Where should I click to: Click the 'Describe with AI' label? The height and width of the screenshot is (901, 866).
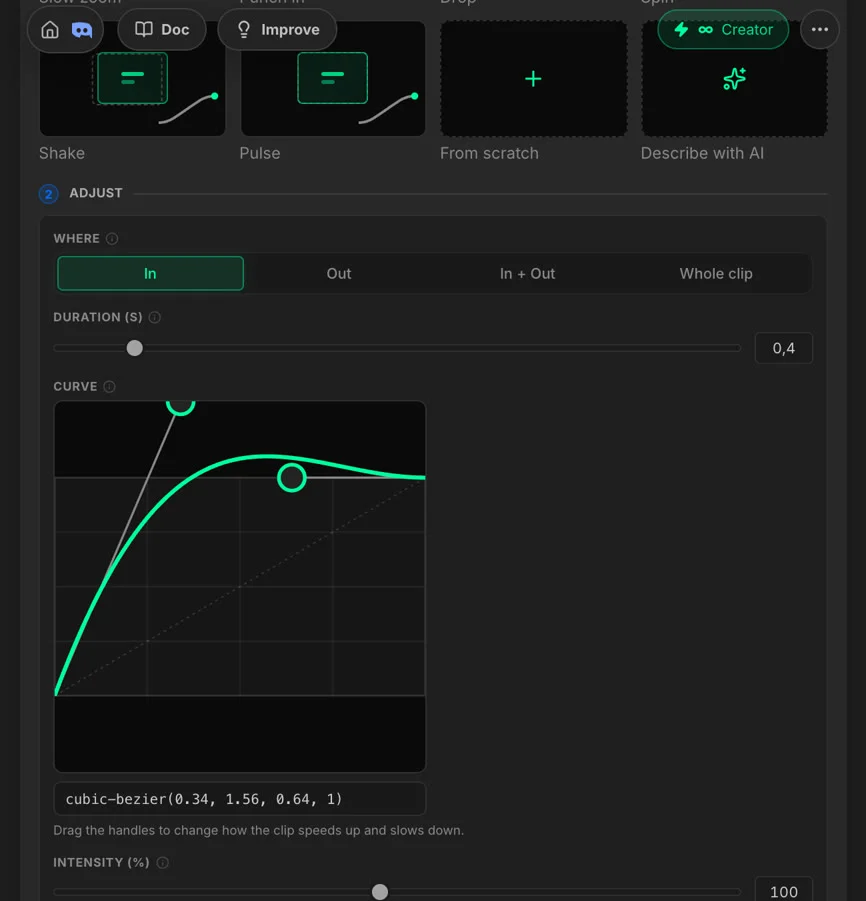pyautogui.click(x=702, y=153)
